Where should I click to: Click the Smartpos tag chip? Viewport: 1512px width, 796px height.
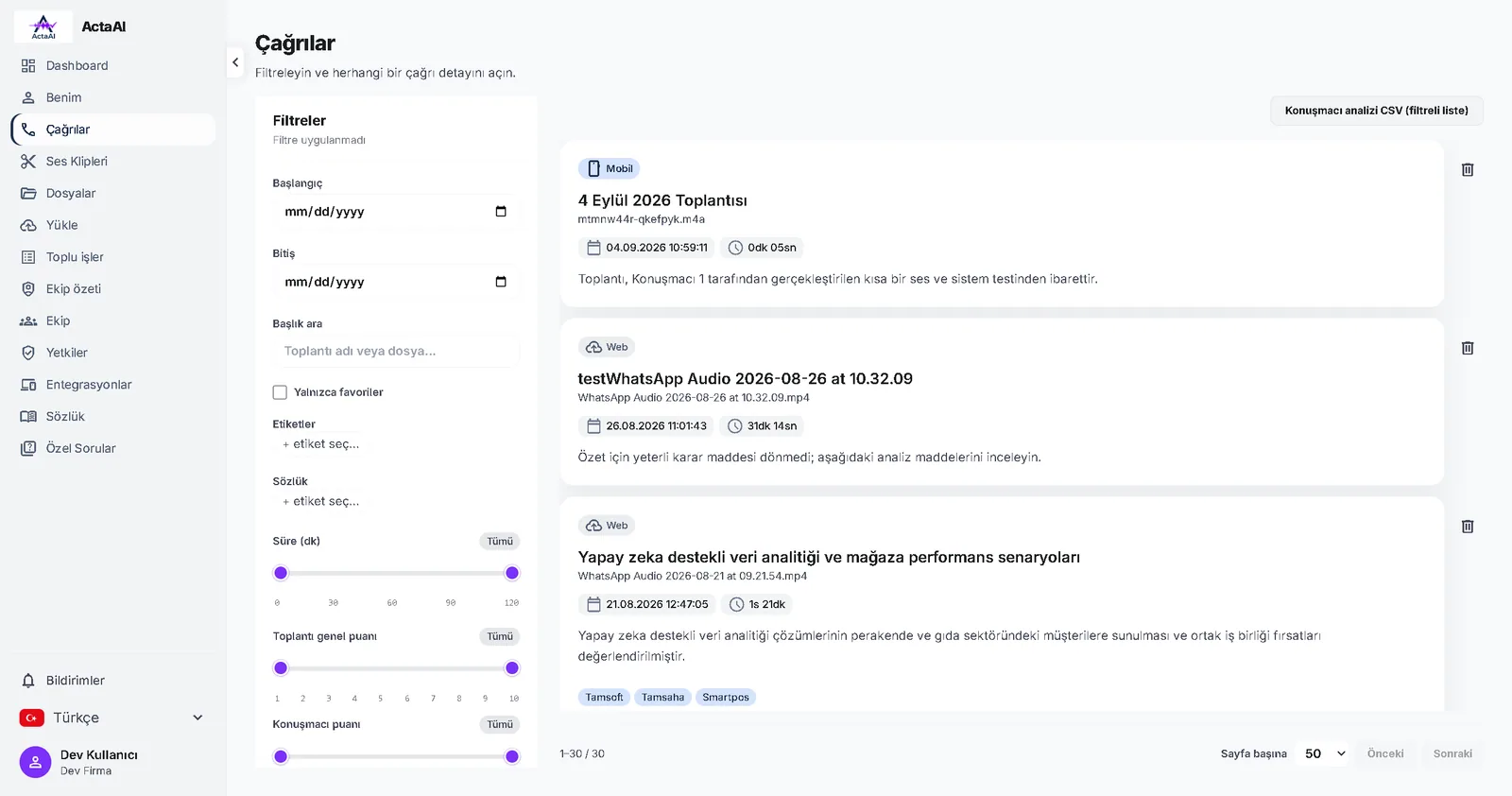click(726, 698)
